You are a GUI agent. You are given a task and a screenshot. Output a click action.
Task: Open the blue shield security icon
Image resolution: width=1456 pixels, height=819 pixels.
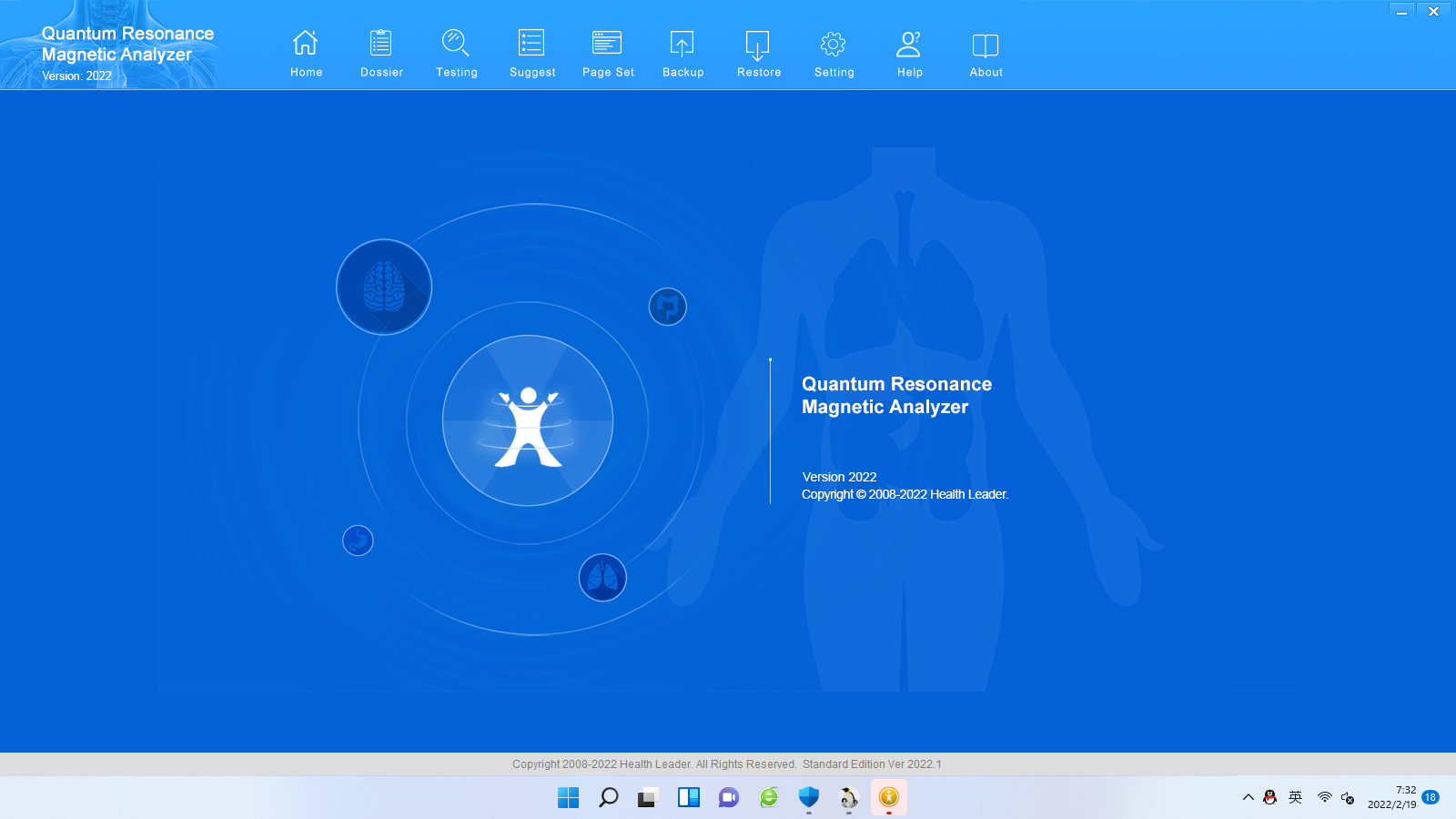click(809, 798)
